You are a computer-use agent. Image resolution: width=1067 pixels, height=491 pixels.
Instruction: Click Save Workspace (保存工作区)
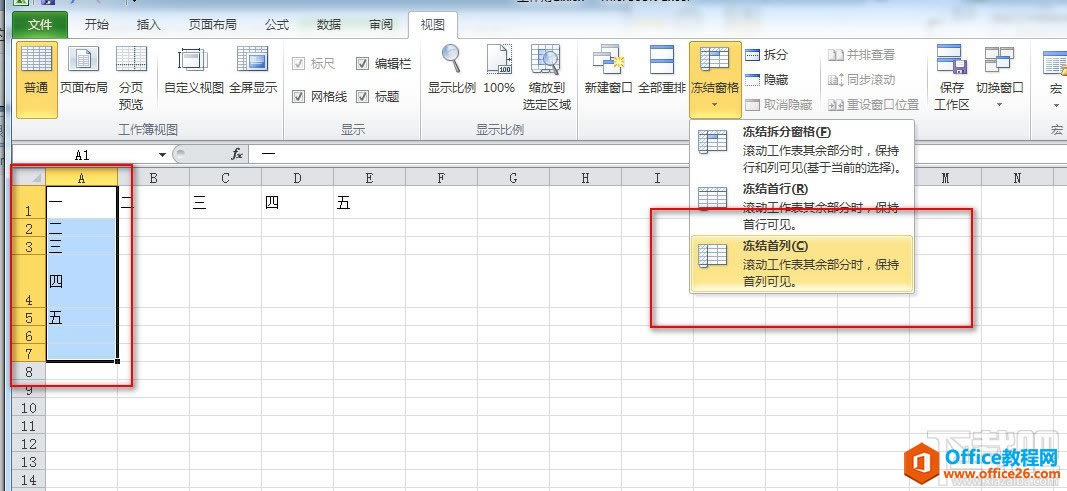click(951, 79)
